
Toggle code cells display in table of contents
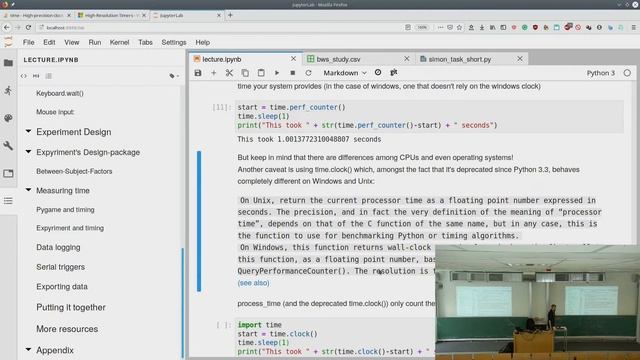click(x=24, y=76)
